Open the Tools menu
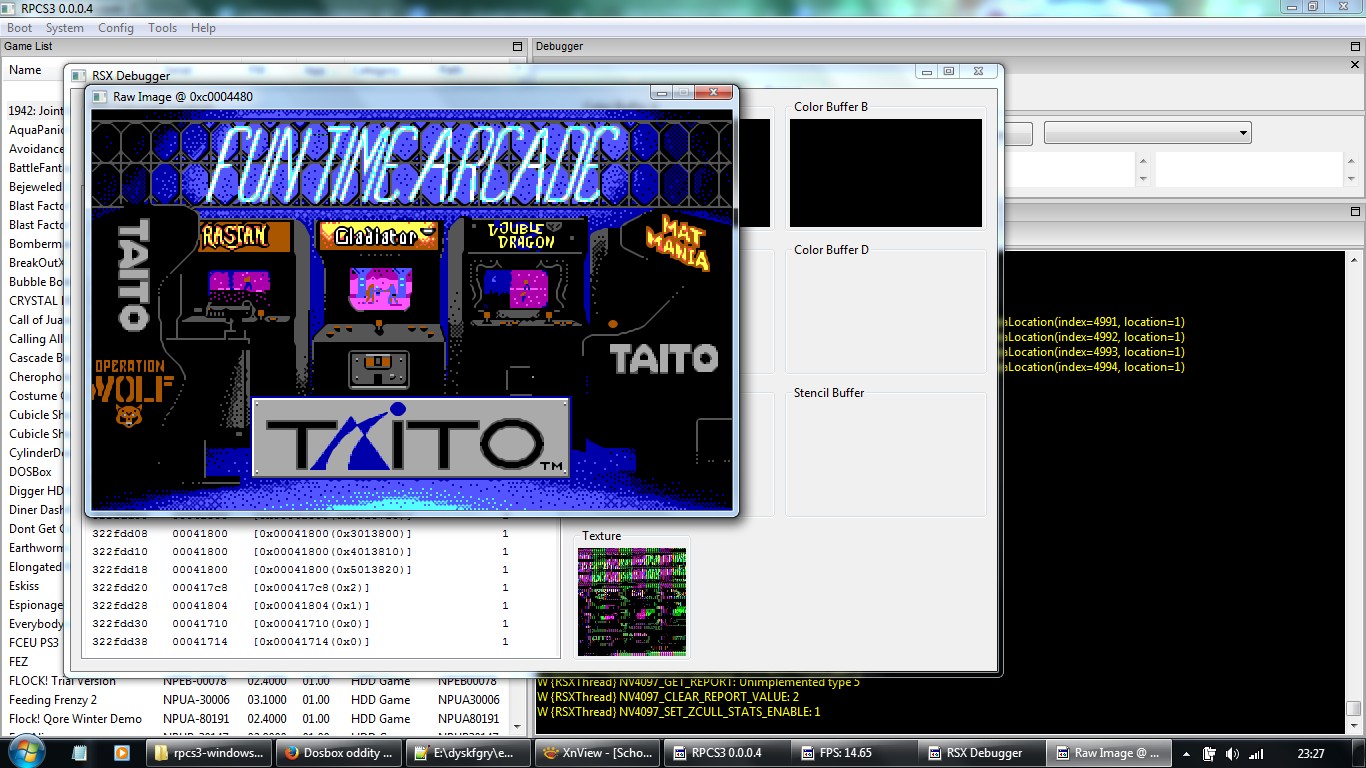The width and height of the screenshot is (1366, 768). coord(162,28)
